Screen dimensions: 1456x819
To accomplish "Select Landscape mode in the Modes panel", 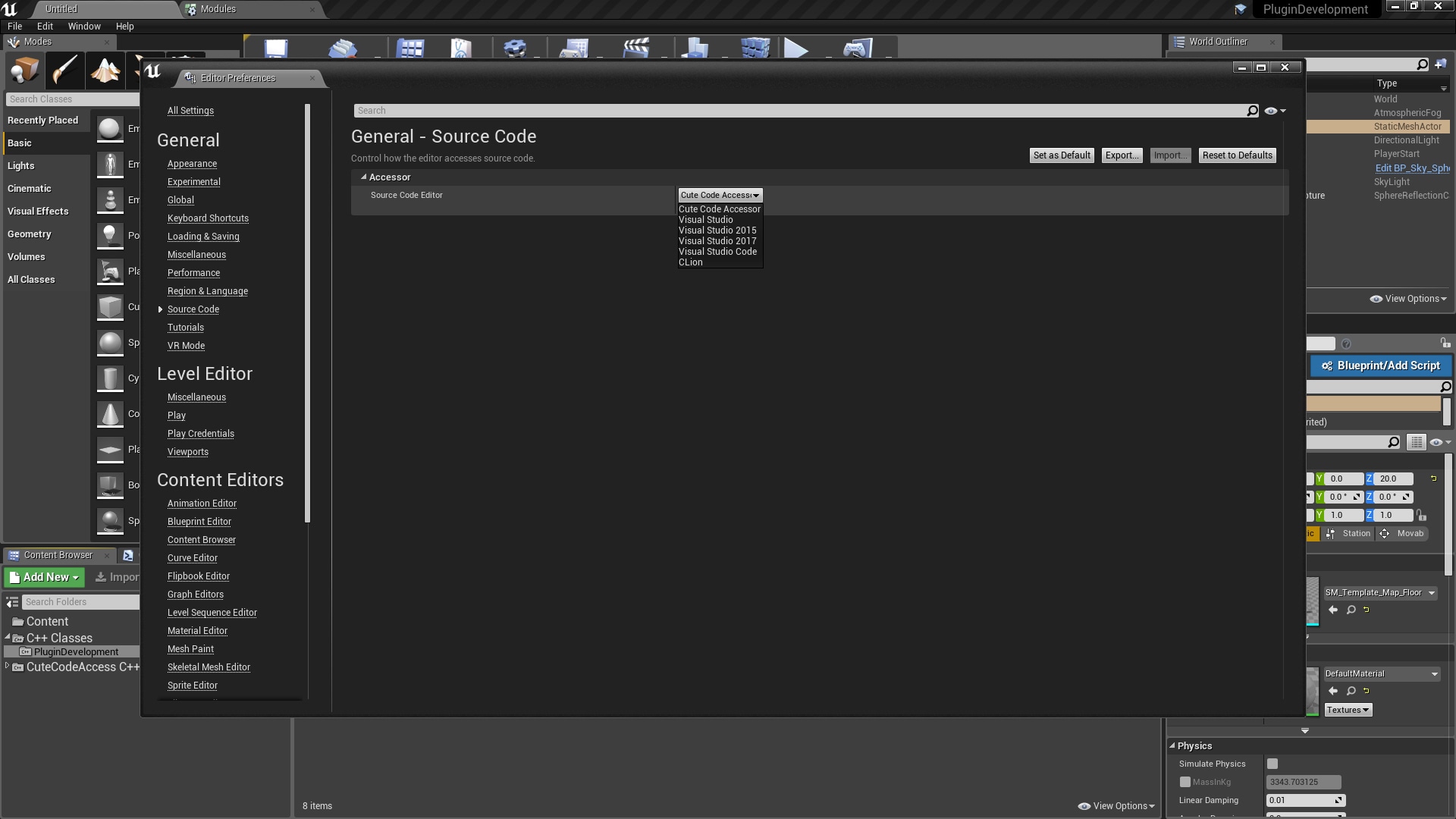I will click(105, 71).
